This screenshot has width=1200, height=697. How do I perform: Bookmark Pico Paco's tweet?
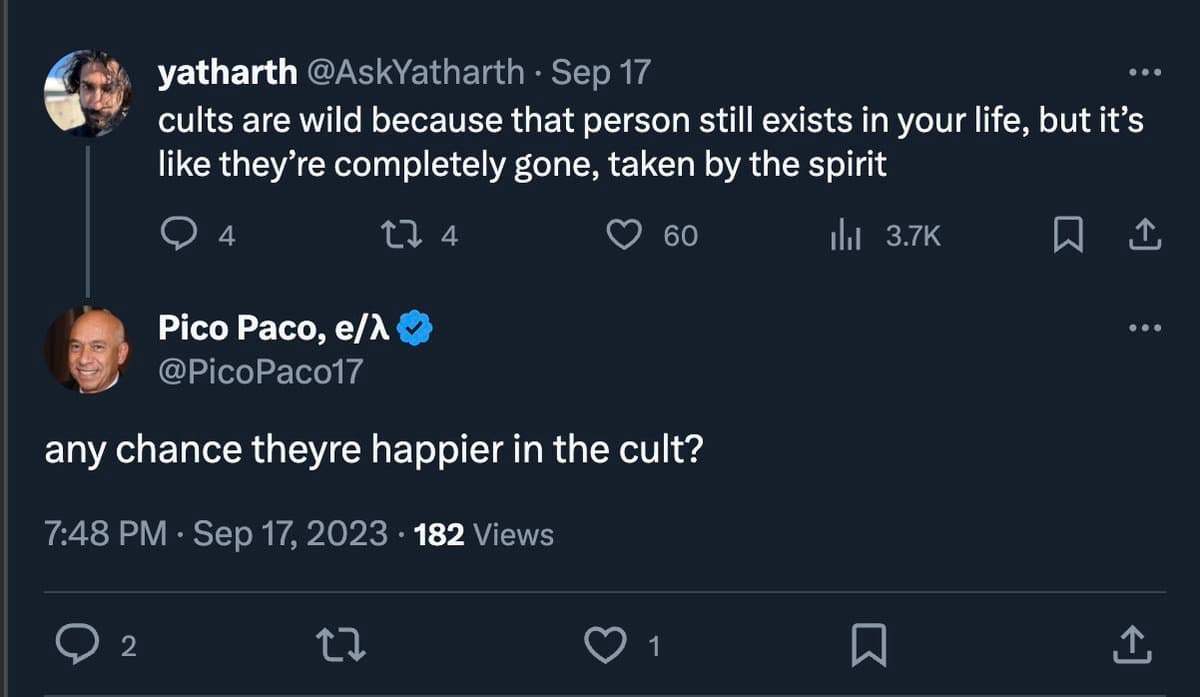coord(867,645)
